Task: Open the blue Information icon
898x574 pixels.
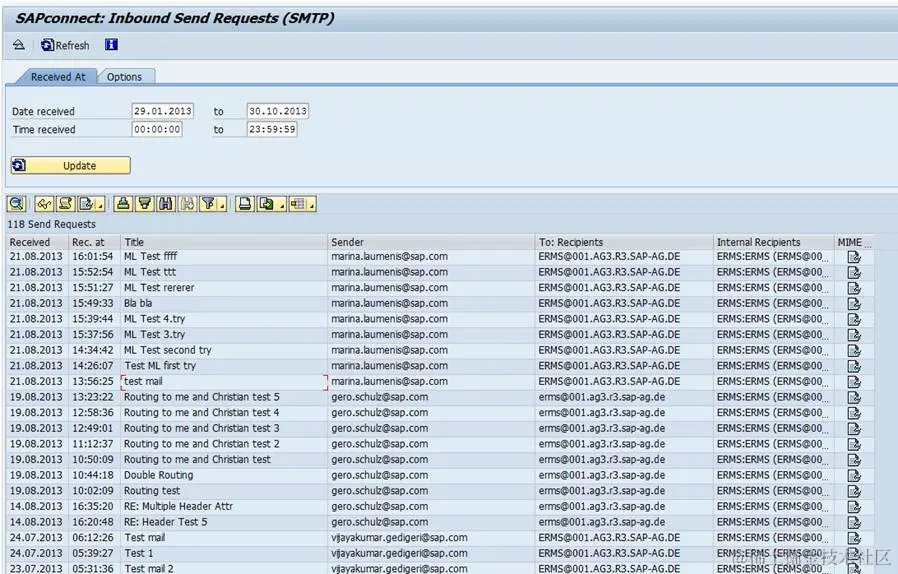Action: point(111,45)
